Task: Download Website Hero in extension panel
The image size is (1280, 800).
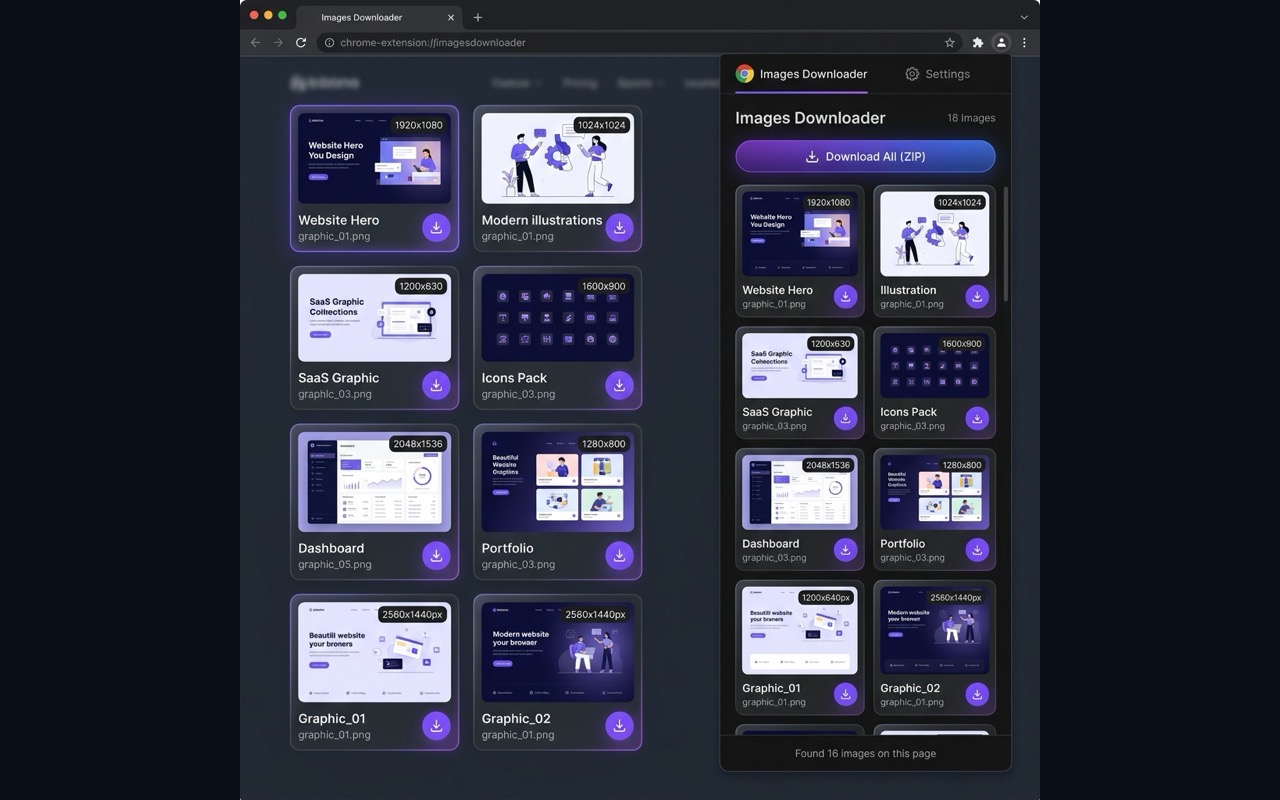Action: pyautogui.click(x=846, y=296)
